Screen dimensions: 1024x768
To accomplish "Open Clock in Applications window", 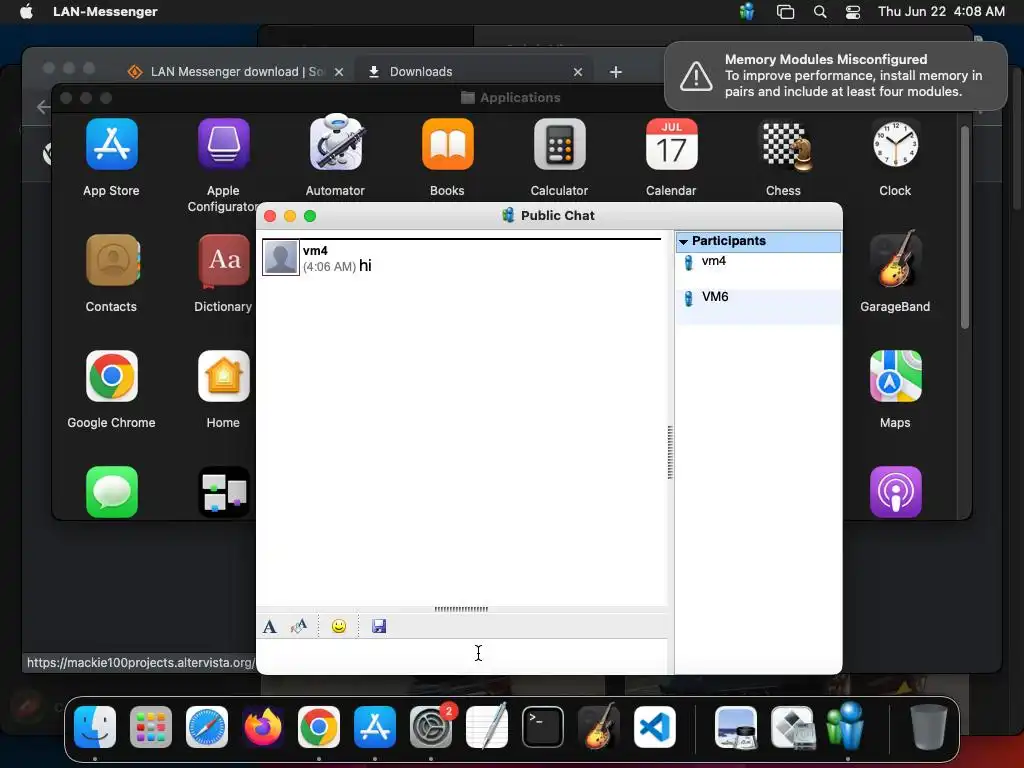I will coord(895,144).
